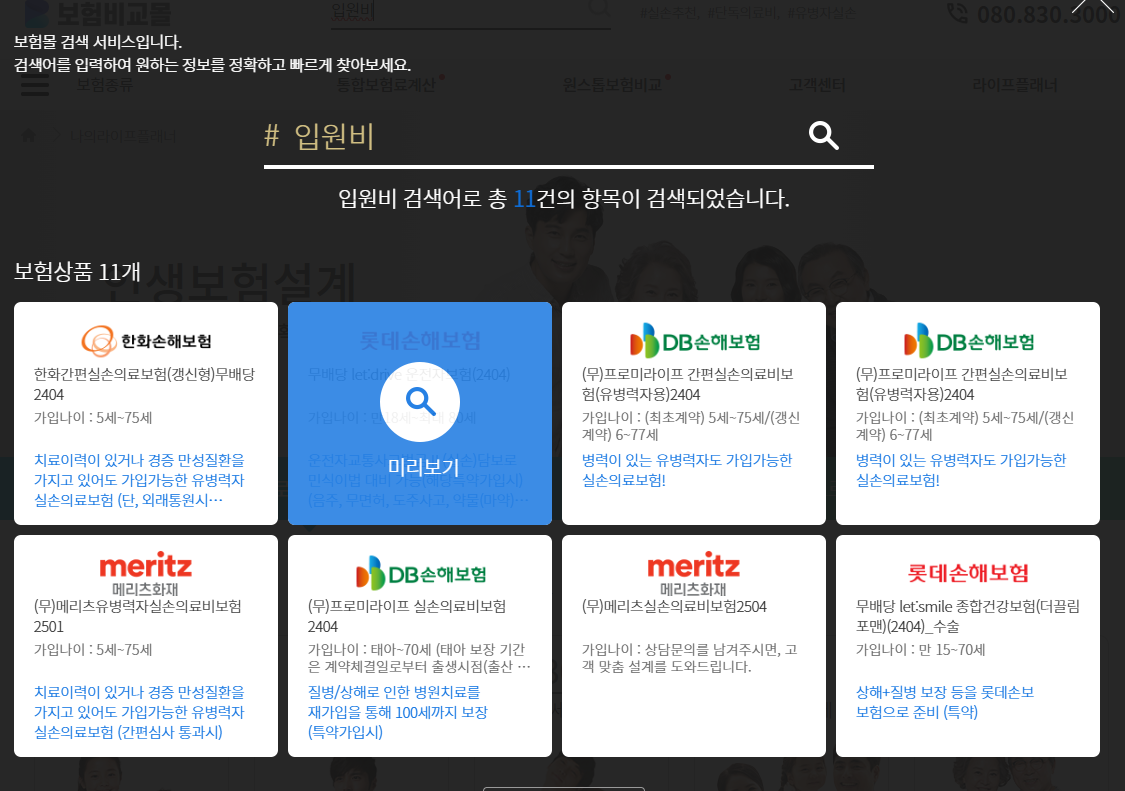Click the 한화손해보험 logo
1125x791 pixels.
(x=146, y=341)
